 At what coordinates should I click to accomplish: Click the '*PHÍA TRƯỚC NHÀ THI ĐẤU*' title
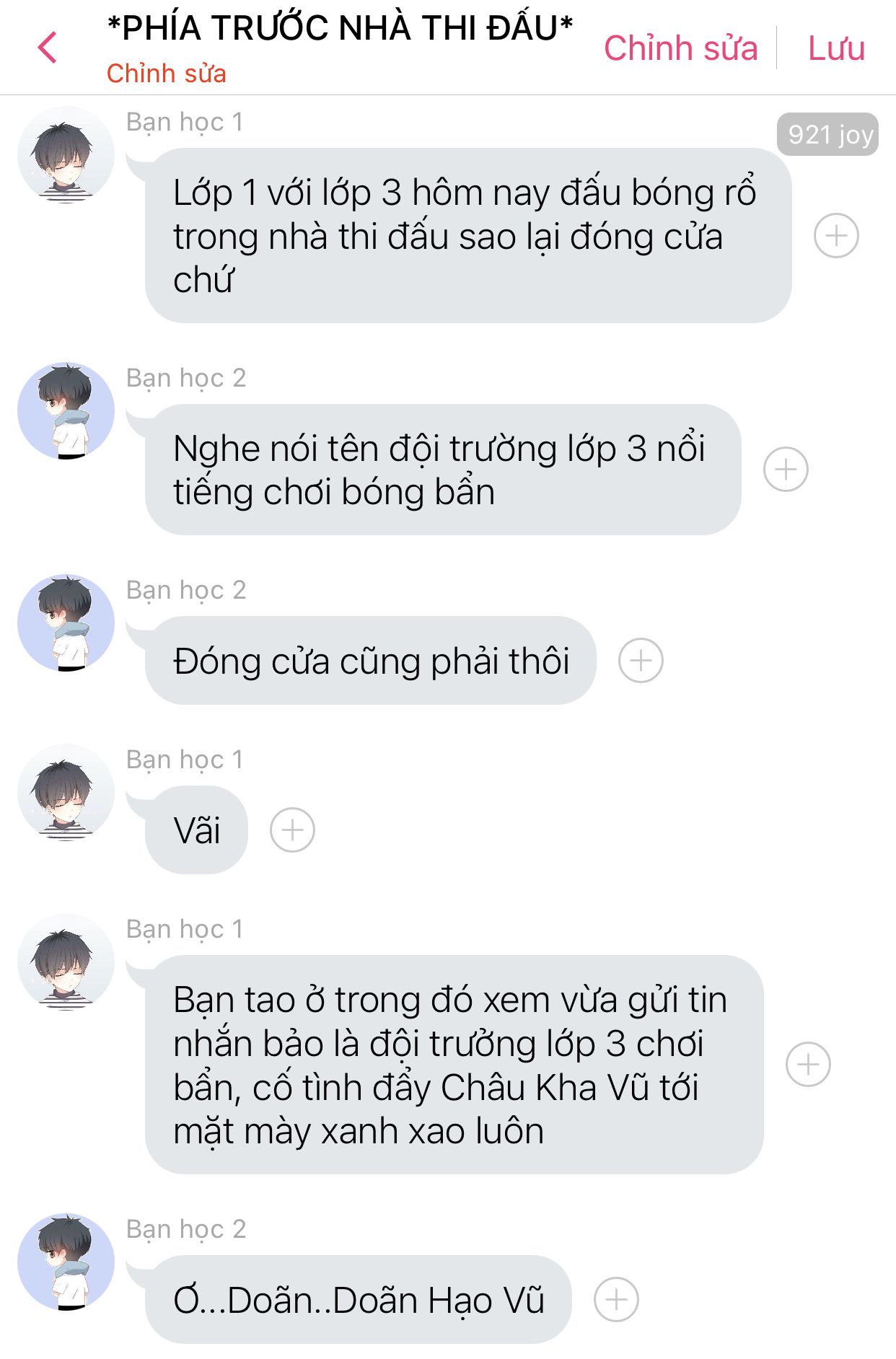[340, 29]
